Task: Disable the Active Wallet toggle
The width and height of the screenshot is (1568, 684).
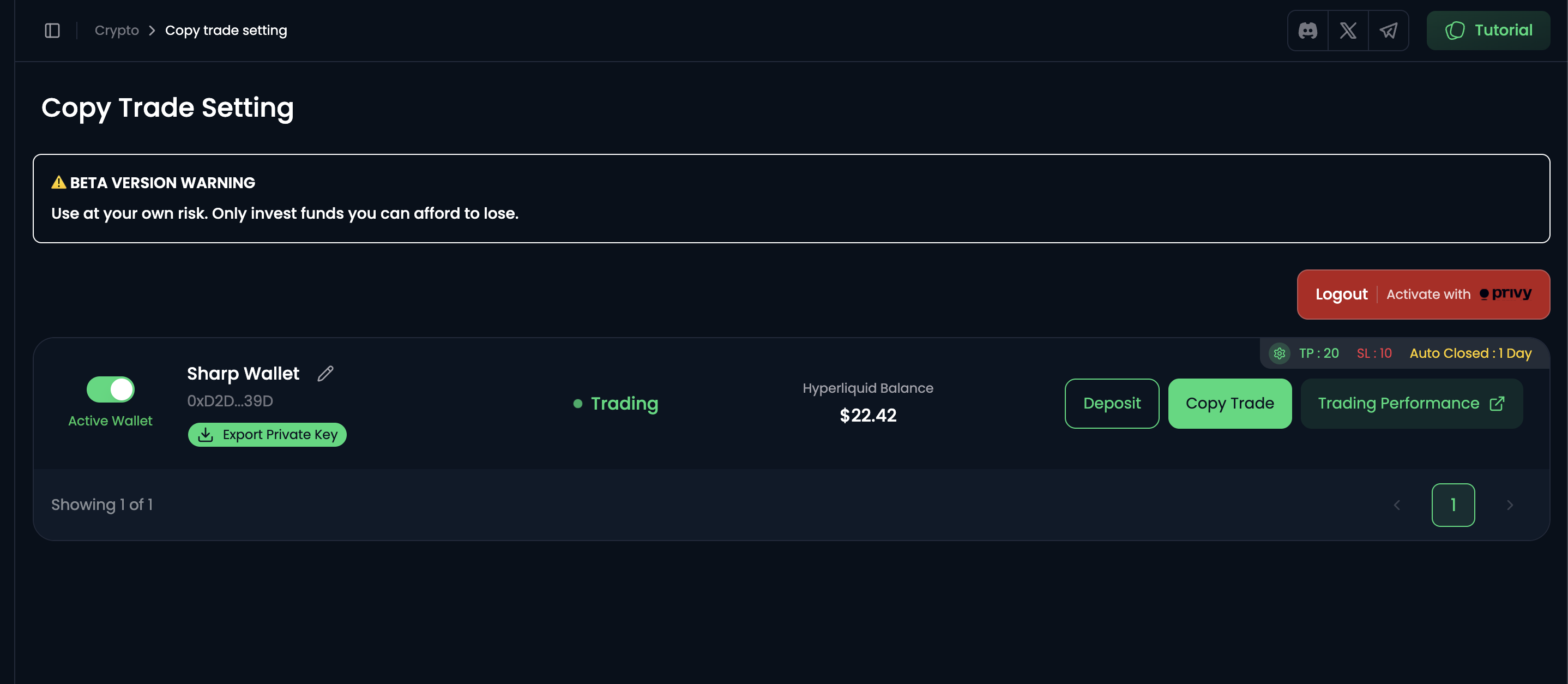Action: pyautogui.click(x=110, y=389)
